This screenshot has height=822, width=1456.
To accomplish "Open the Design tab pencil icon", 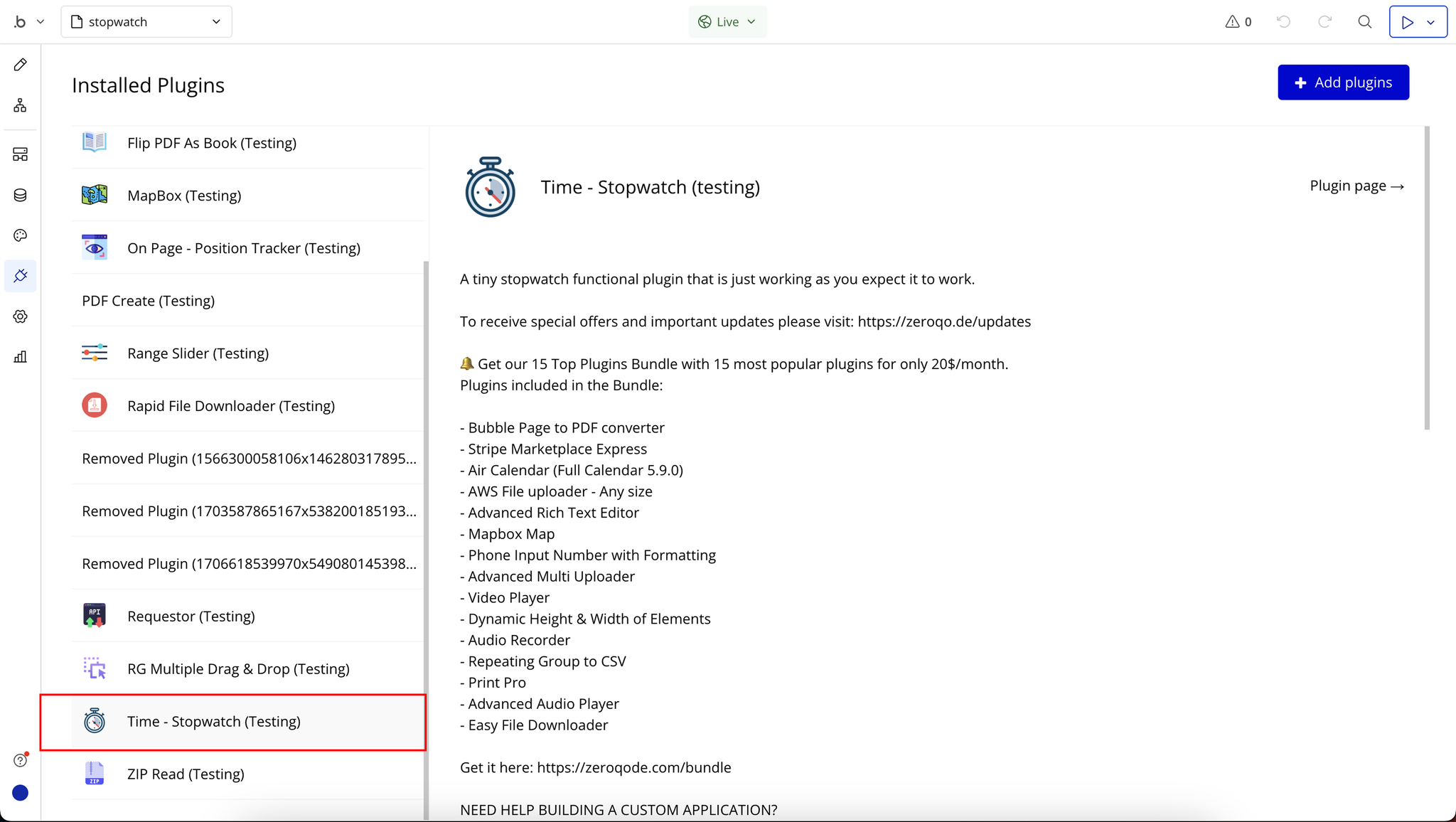I will tap(20, 65).
